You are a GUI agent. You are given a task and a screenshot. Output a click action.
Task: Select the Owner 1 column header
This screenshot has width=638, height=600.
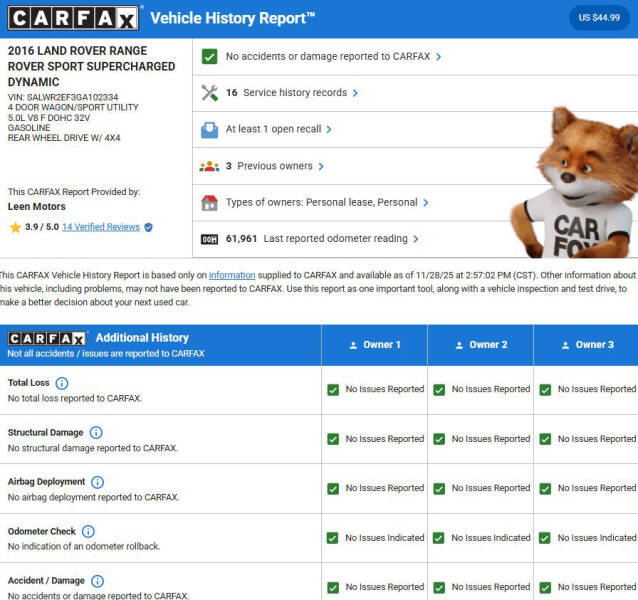pos(375,345)
